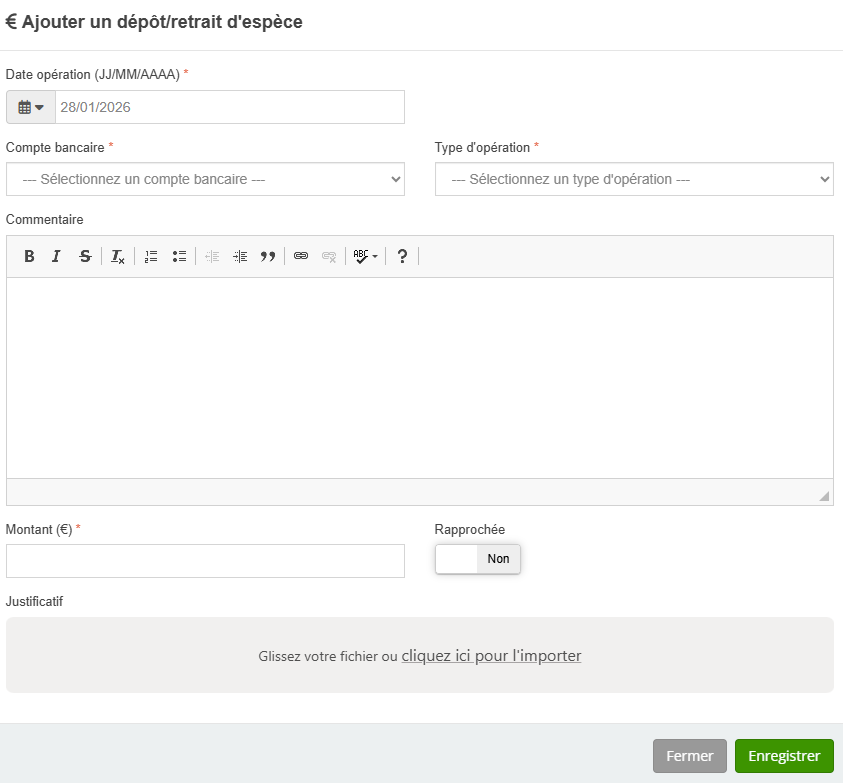
Task: Click the Bold formatting icon
Action: pos(30,256)
